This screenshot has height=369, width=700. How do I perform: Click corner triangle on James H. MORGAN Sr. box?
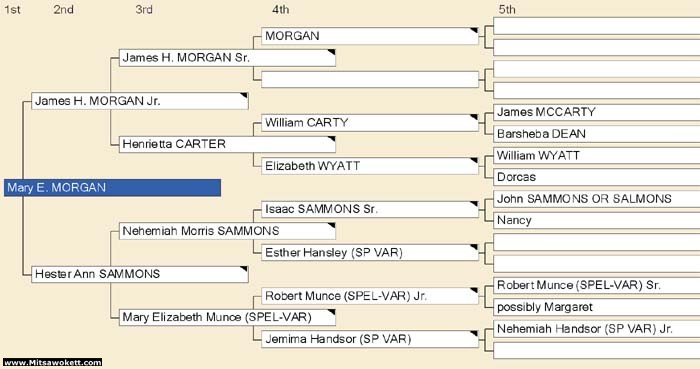332,52
